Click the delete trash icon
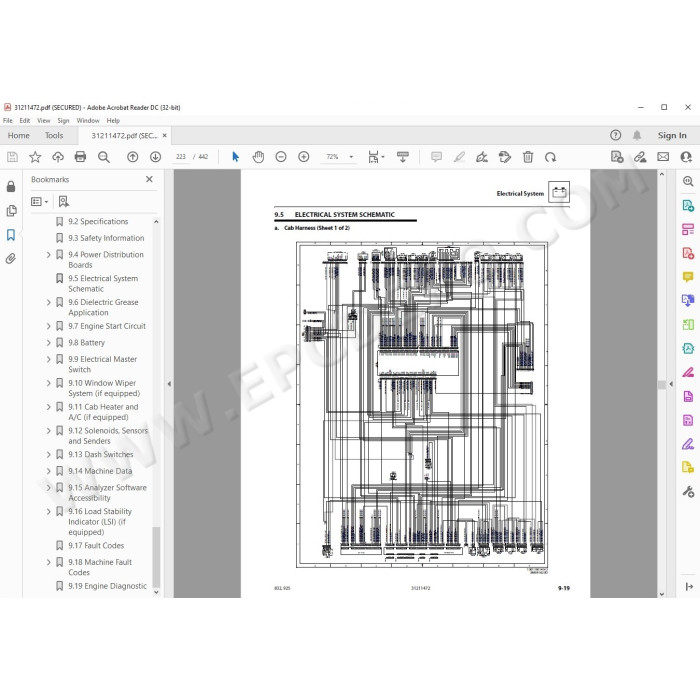Screen dimensions: 700x700 pos(528,157)
